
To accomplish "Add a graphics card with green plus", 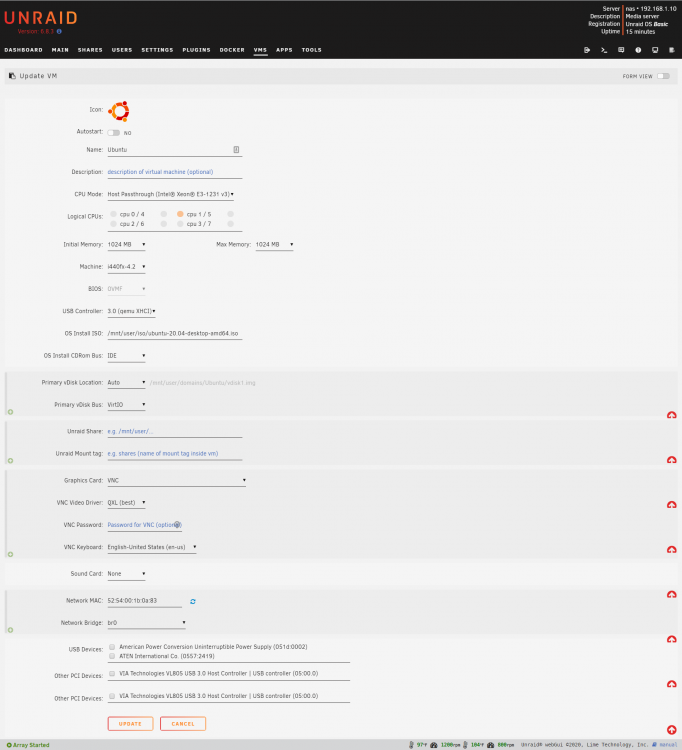I will (10, 554).
